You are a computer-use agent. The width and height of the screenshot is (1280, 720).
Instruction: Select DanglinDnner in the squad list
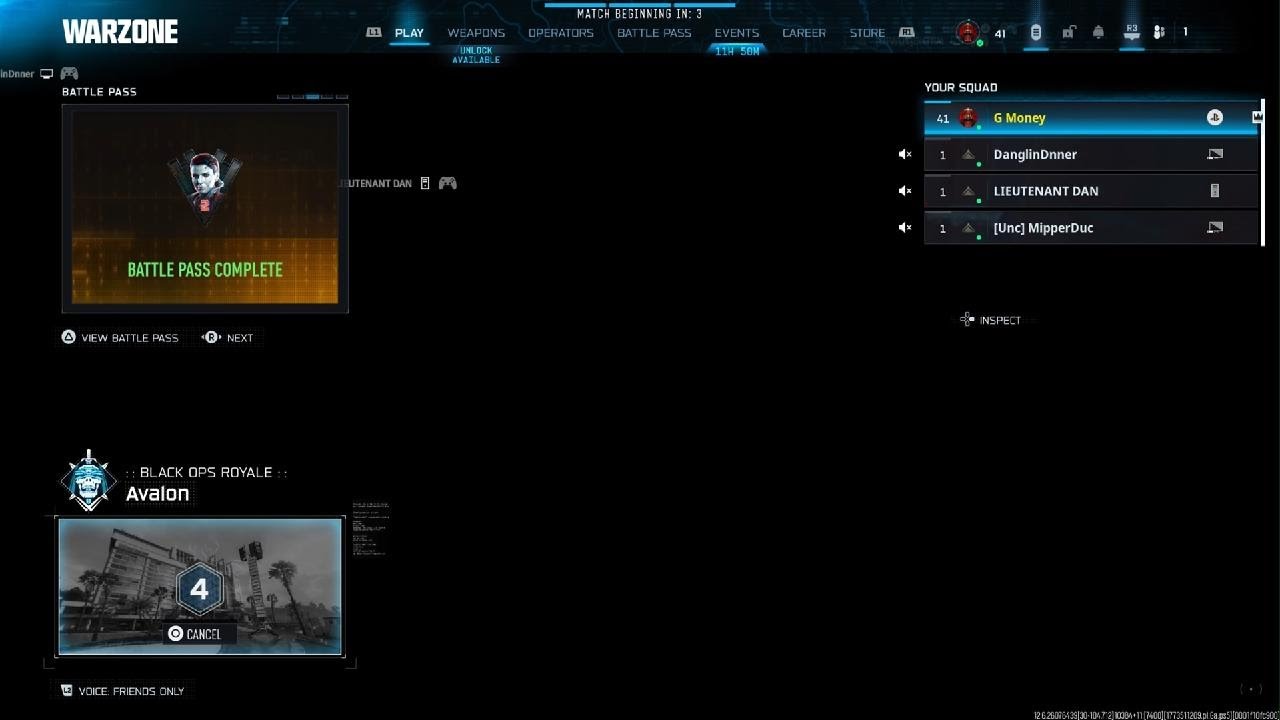point(1090,155)
